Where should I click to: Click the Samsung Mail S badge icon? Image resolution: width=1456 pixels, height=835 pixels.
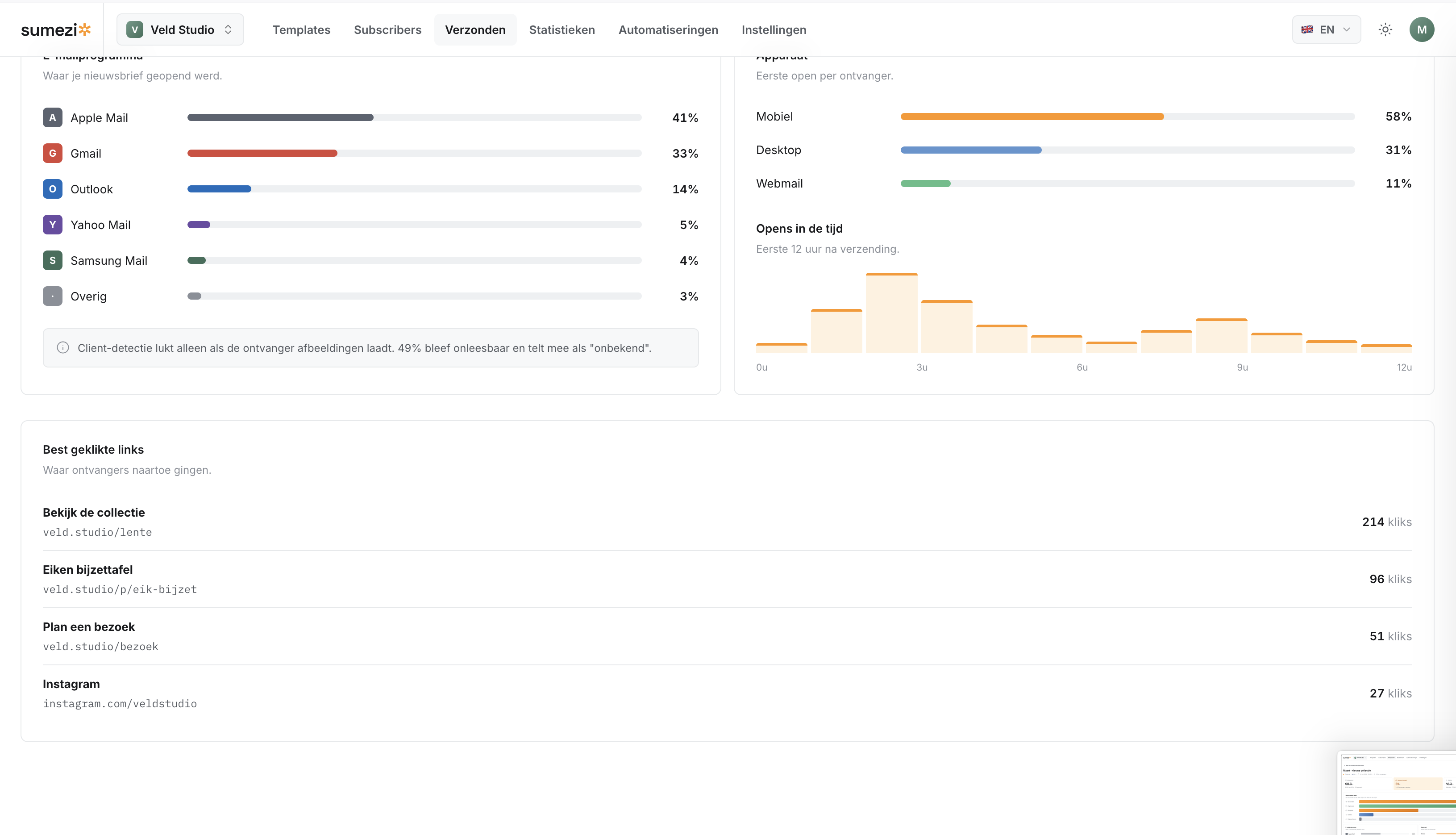(x=53, y=260)
